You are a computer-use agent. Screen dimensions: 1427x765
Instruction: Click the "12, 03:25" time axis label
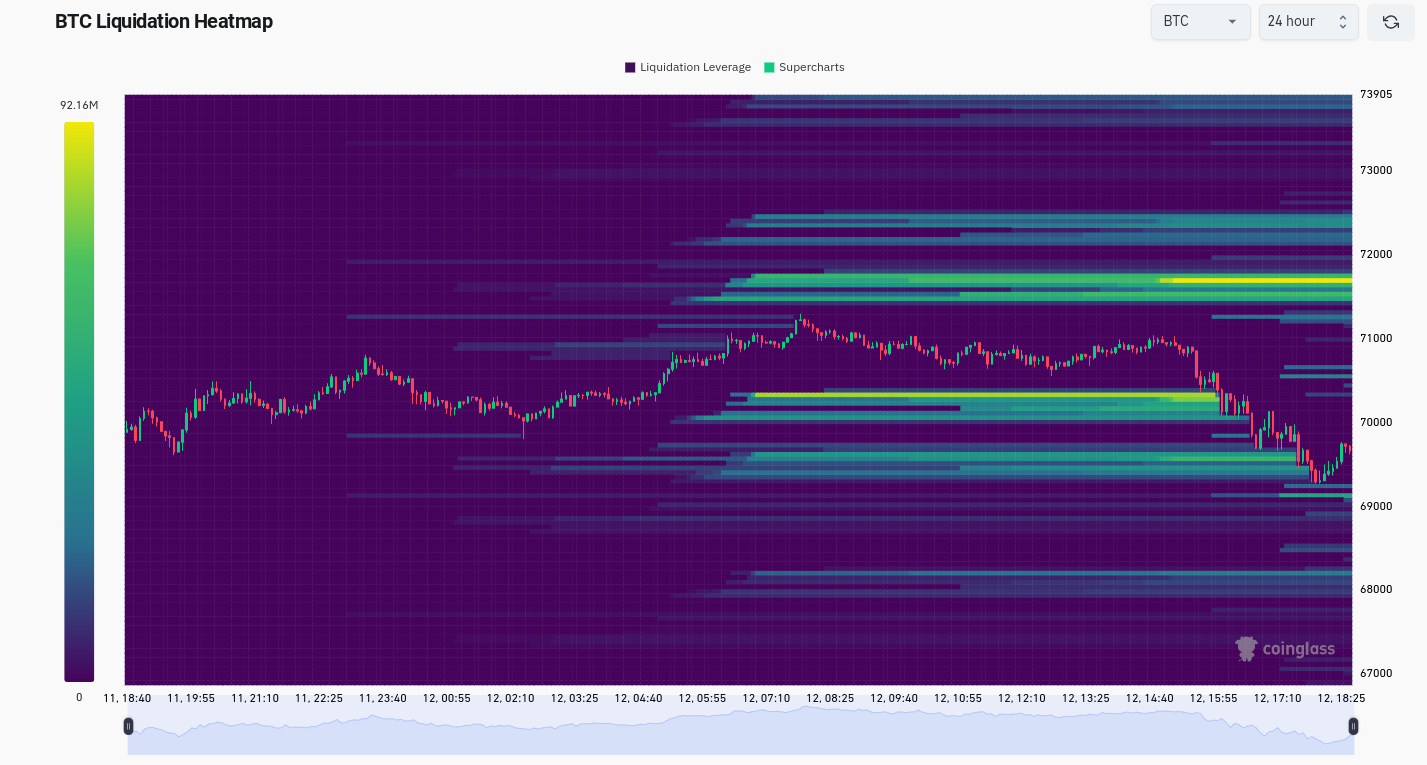coord(575,698)
